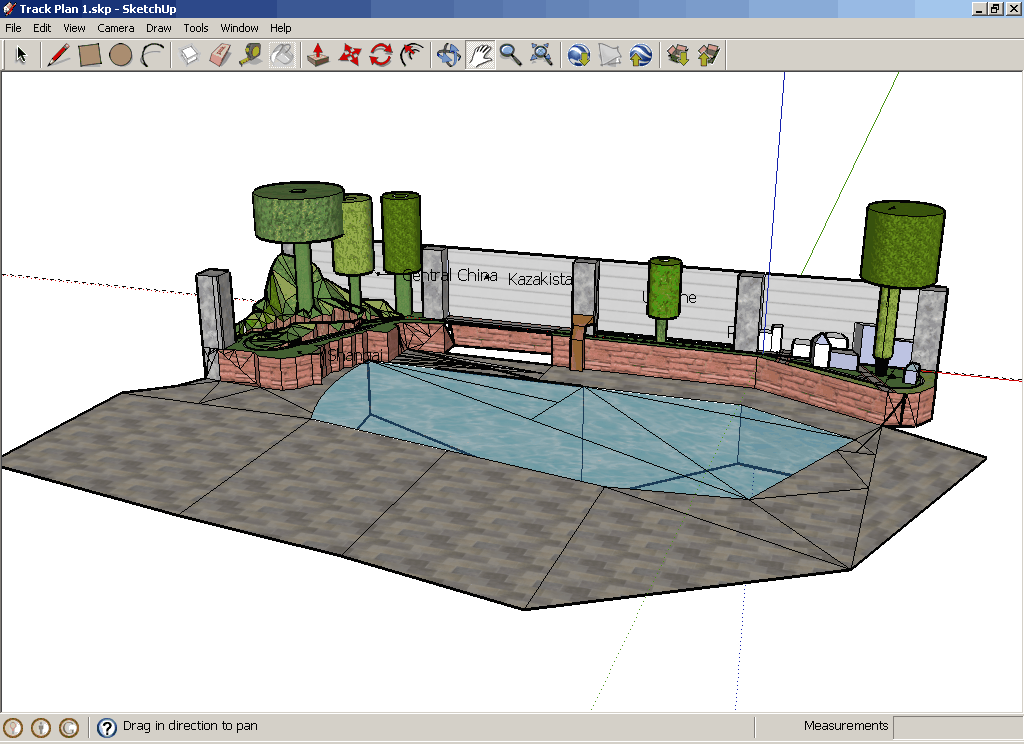Click the Get Models download icon
Screen dimensions: 1024x744
pos(678,55)
